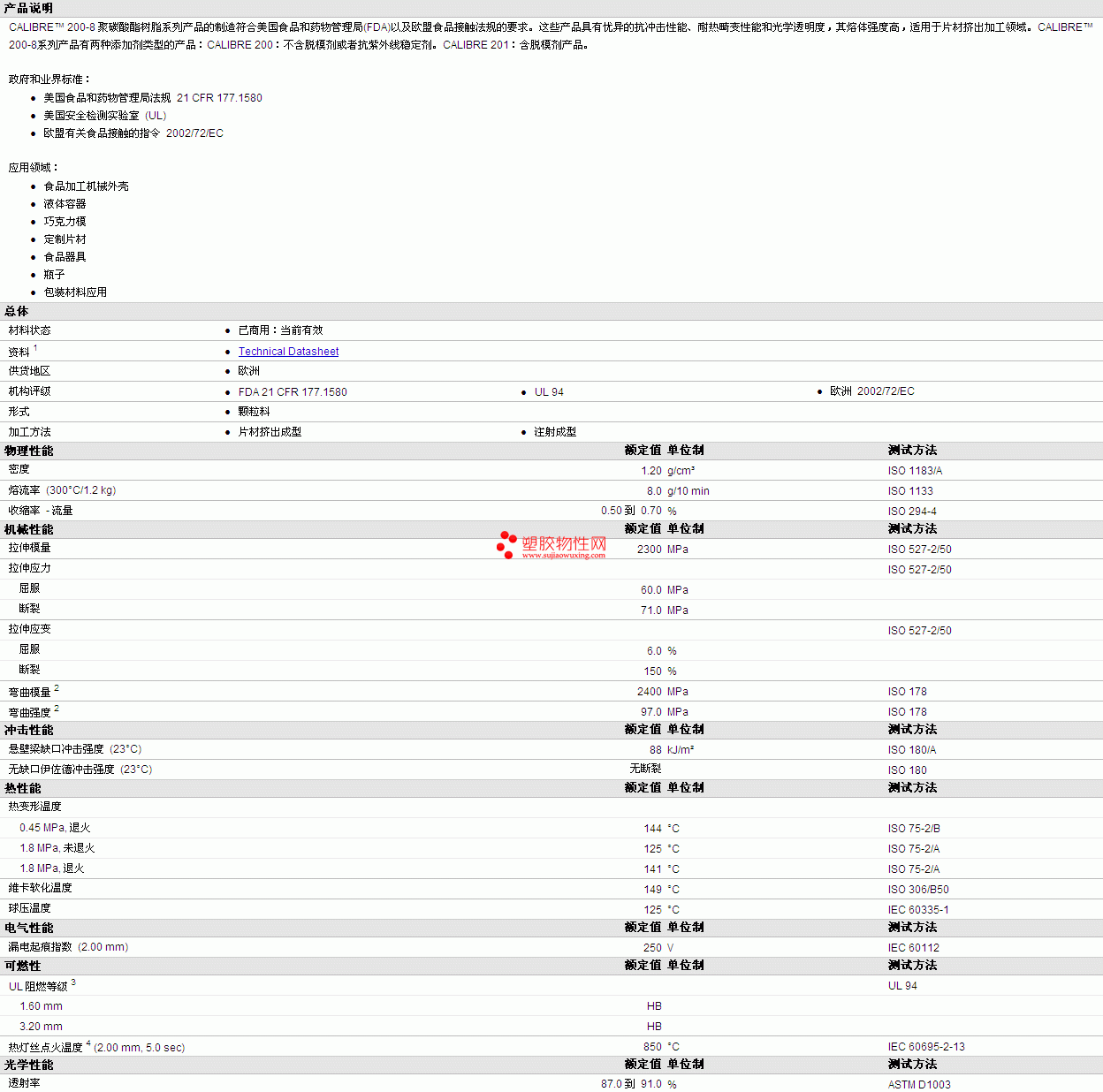Click the 欧洲 2002/72/EC rating entry
This screenshot has width=1103, height=1092.
(872, 391)
